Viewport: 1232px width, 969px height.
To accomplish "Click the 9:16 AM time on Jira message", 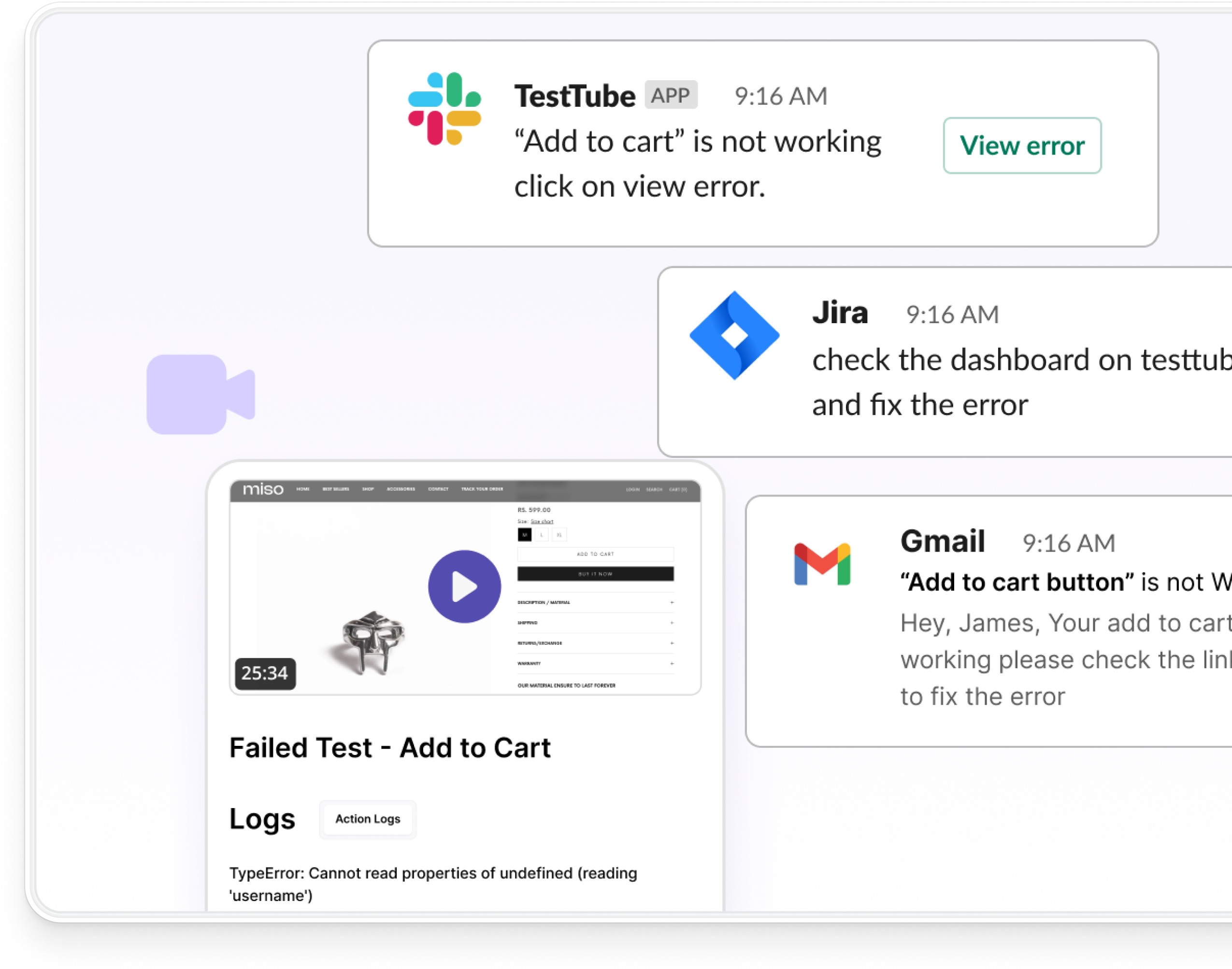I will pyautogui.click(x=952, y=315).
